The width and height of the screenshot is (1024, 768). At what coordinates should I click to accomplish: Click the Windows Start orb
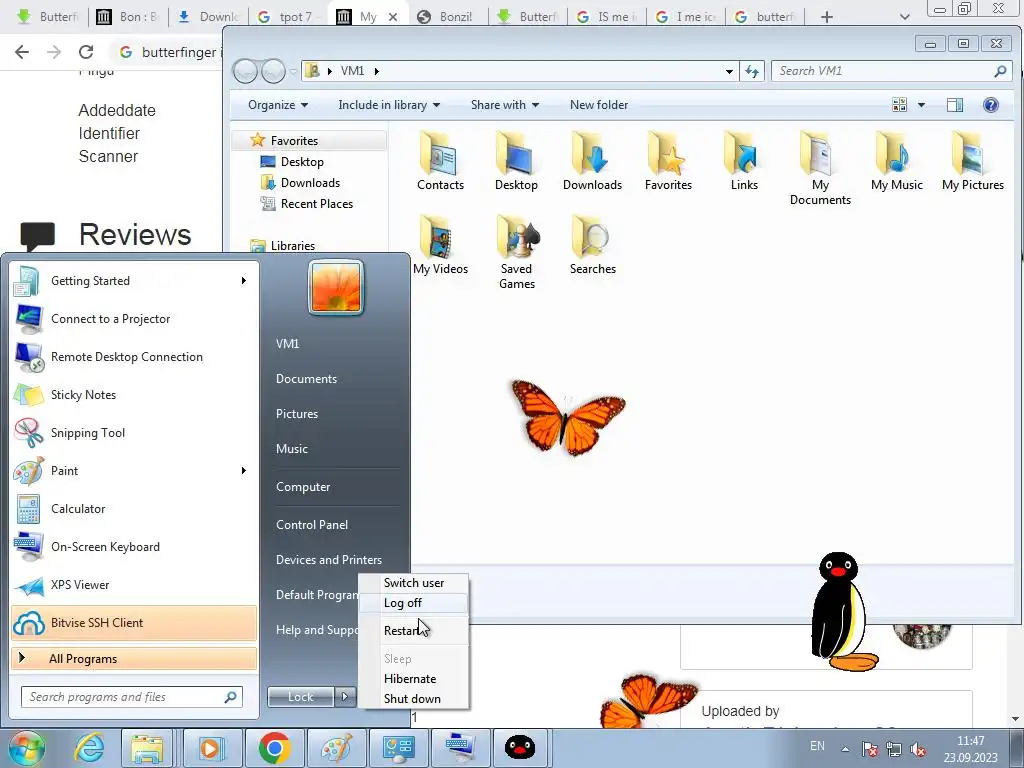(26, 748)
